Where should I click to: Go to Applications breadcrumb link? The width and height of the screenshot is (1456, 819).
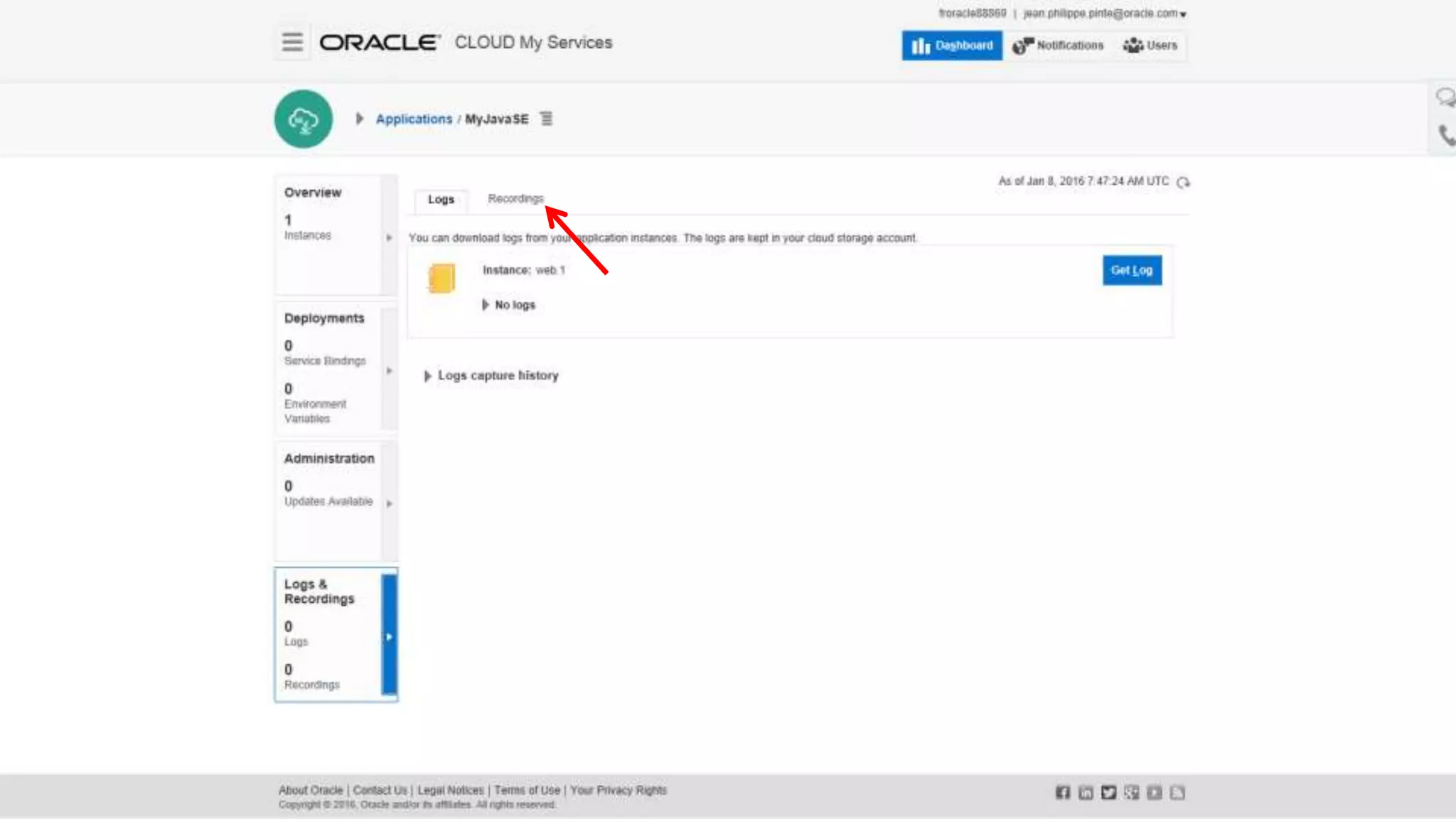pos(414,119)
